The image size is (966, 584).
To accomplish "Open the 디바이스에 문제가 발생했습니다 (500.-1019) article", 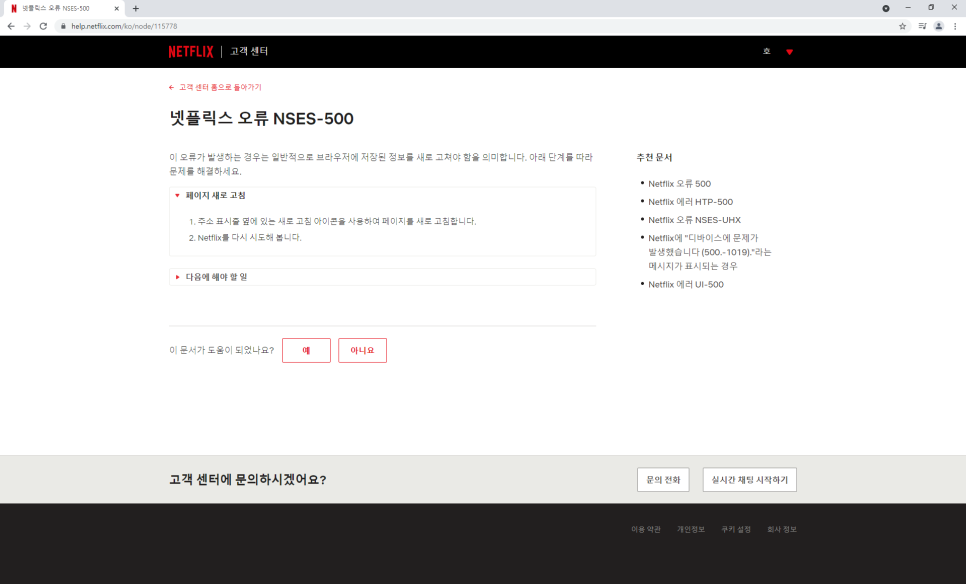I will tap(709, 252).
